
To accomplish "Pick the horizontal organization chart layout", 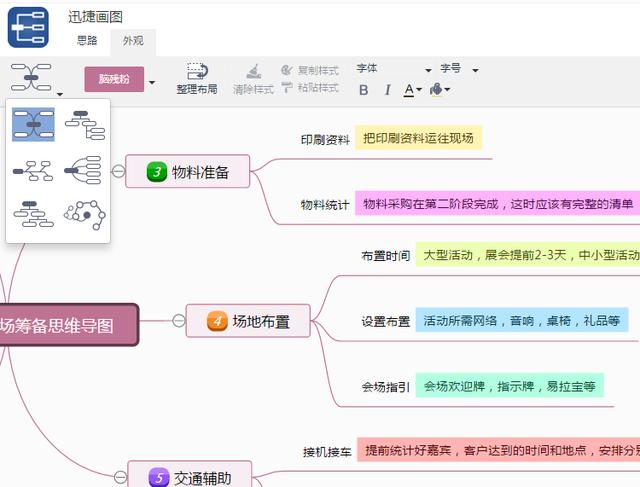I will click(x=33, y=171).
